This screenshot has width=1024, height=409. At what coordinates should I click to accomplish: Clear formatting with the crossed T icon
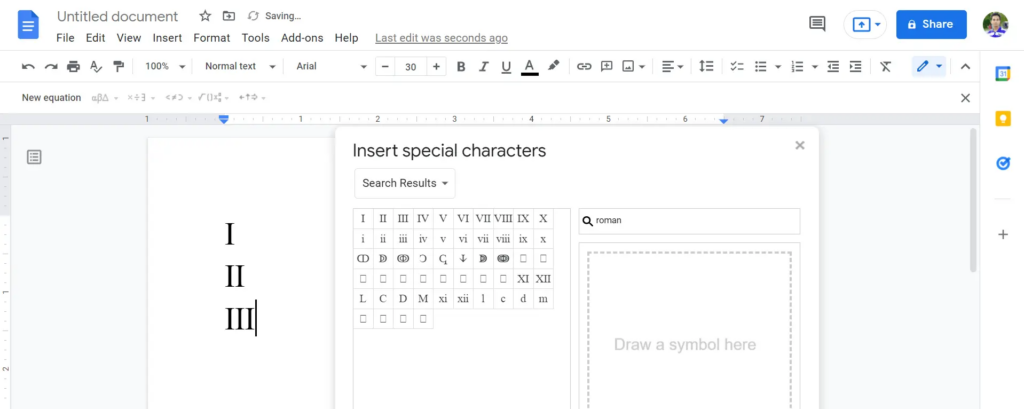(x=886, y=66)
